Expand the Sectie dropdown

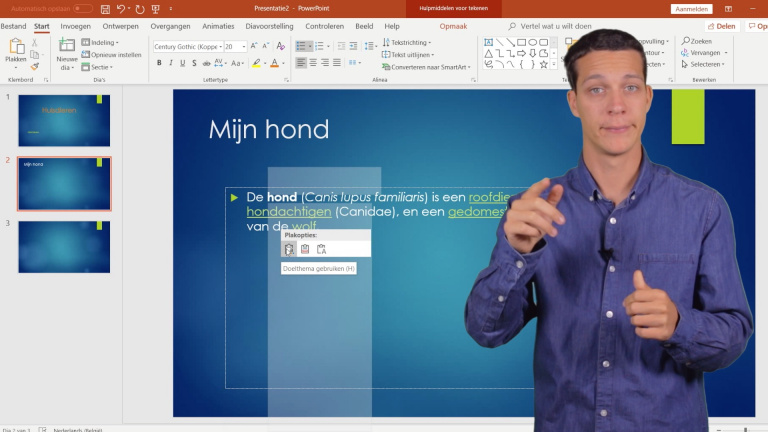(97, 67)
